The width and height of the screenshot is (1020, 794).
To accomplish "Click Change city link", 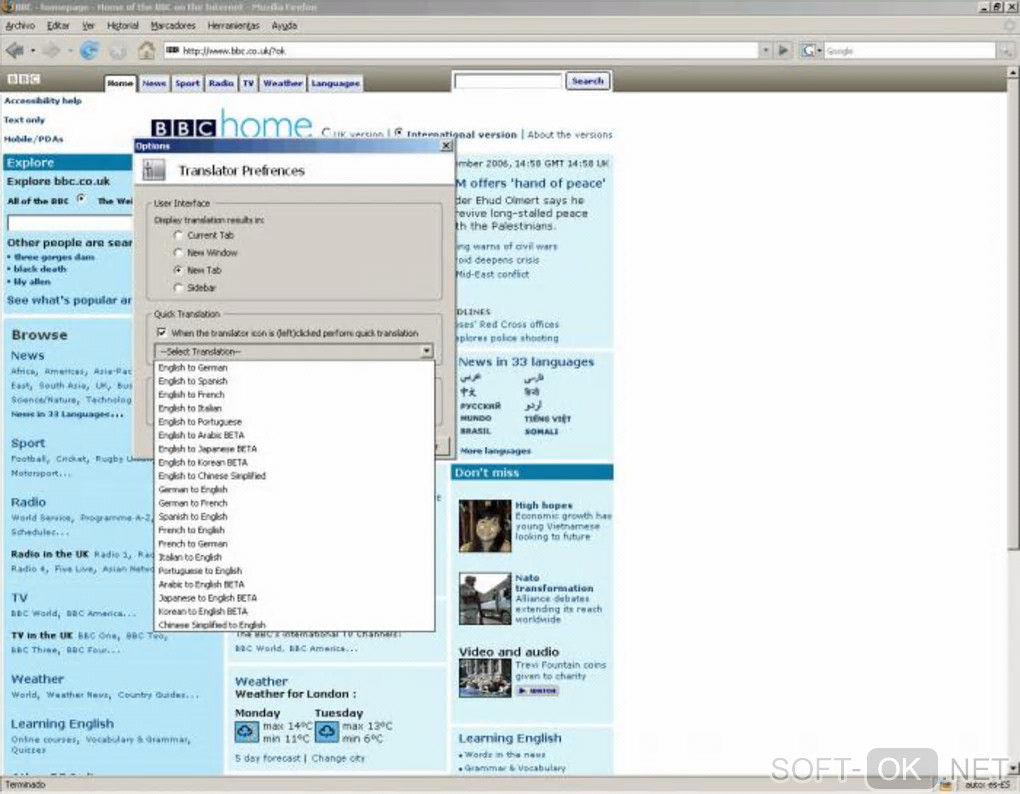I will click(x=338, y=758).
